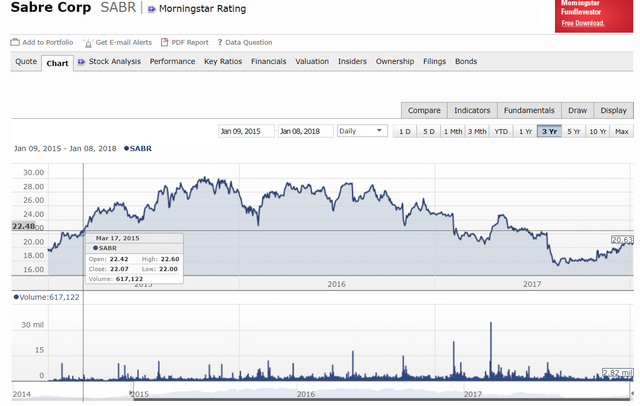Screen dimensions: 640x406
Task: Click the right handle of range slider
Action: tap(631, 393)
